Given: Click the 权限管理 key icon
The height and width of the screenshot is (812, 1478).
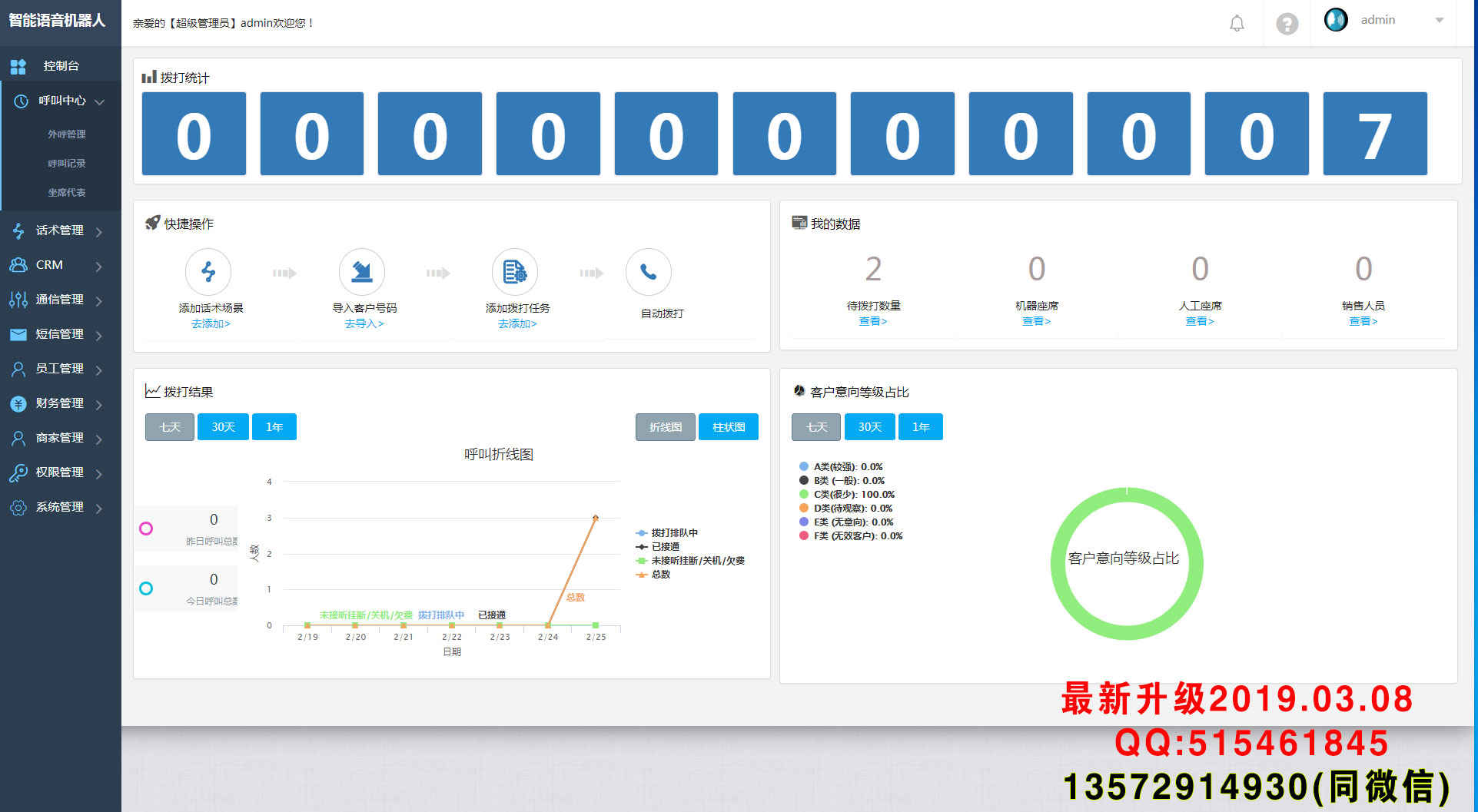Looking at the screenshot, I should point(18,472).
